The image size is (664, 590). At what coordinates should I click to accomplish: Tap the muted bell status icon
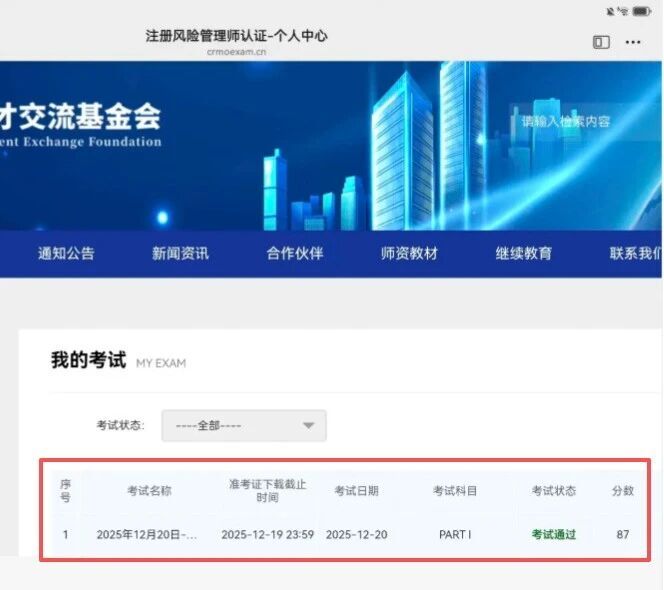click(610, 11)
